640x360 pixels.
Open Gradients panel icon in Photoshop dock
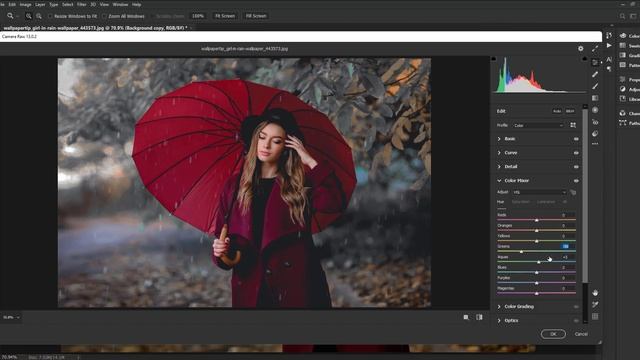[x=623, y=56]
